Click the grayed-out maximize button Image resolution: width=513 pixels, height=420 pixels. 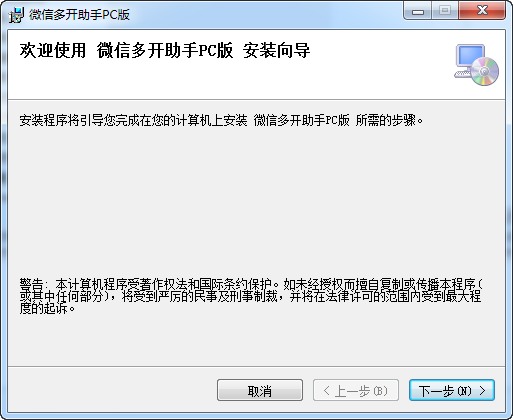445,11
